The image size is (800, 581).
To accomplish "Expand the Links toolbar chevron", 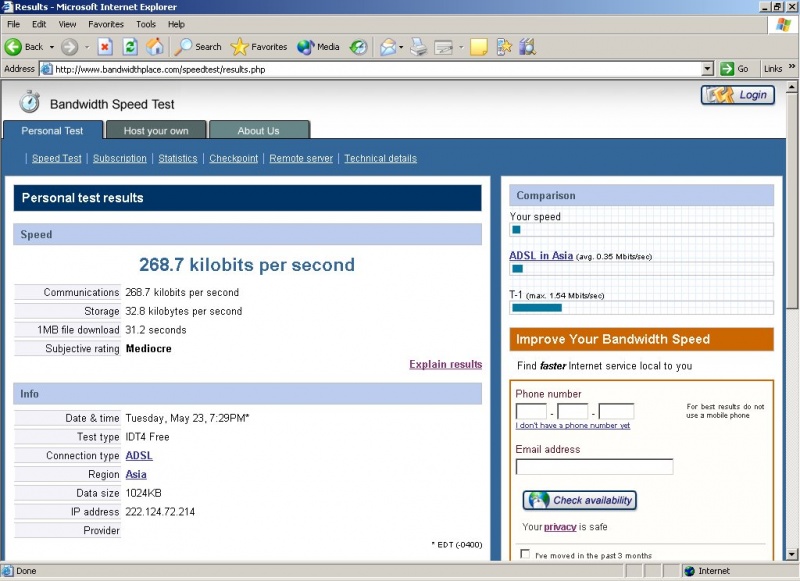I will (x=790, y=68).
